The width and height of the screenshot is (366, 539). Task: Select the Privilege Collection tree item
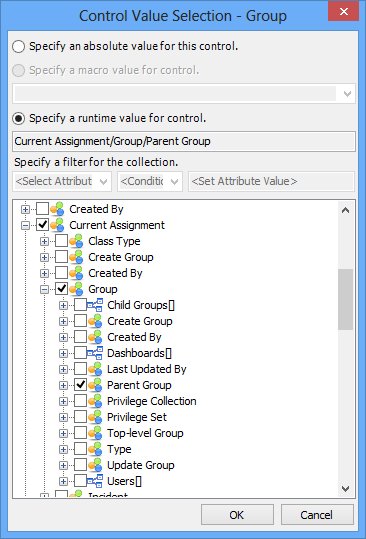coord(152,401)
